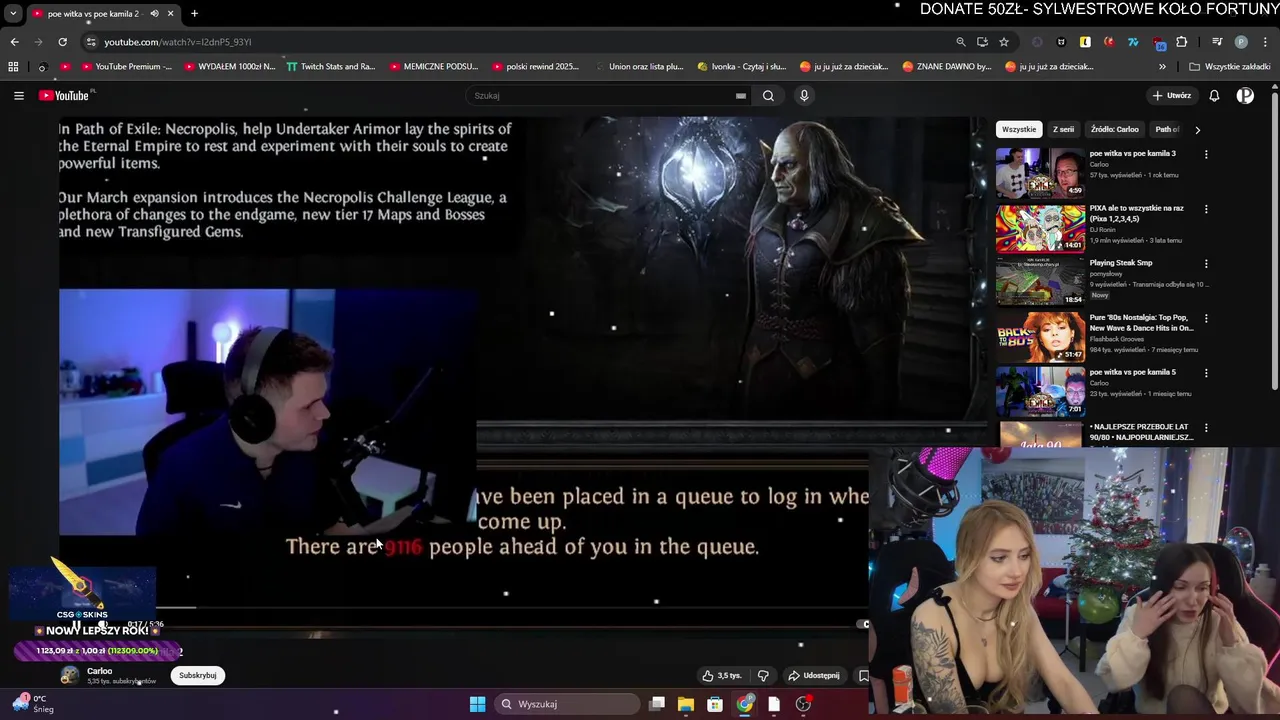Screen dimensions: 1280x720
Task: Open the on-screen keyboard icon in search box
Action: click(741, 96)
